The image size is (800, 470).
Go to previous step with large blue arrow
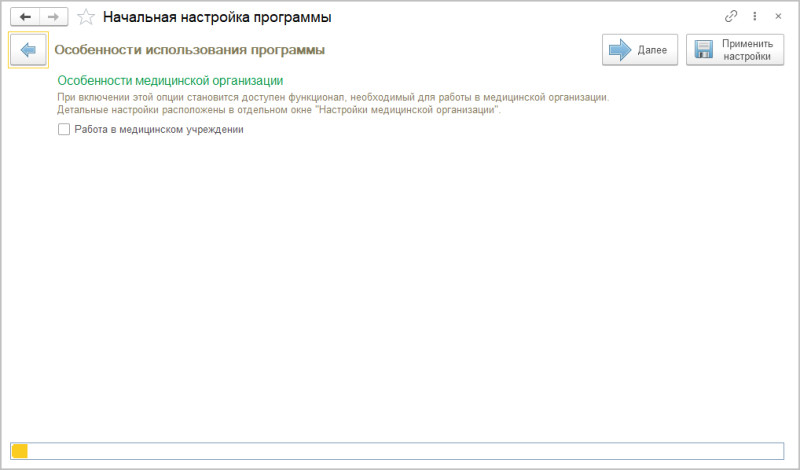coord(28,49)
